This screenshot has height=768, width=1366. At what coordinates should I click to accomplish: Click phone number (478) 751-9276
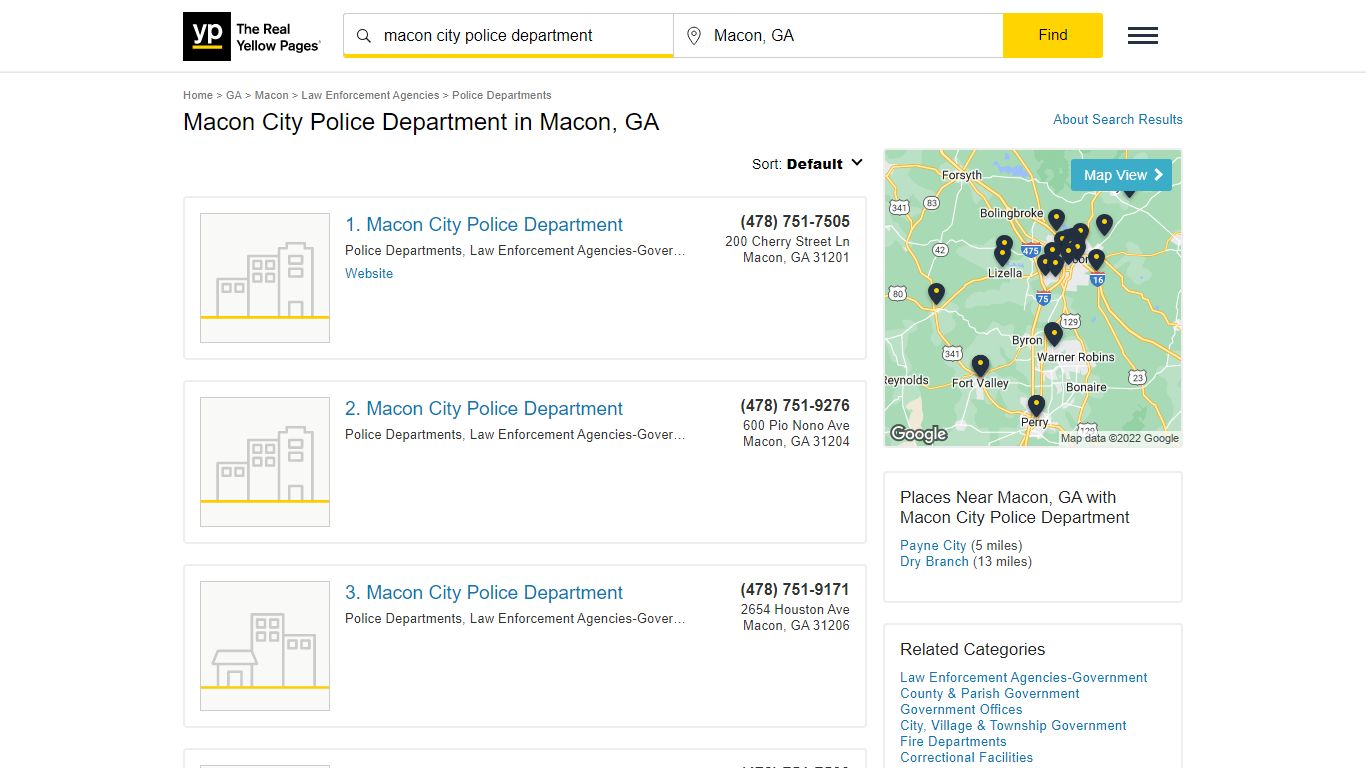coord(795,406)
